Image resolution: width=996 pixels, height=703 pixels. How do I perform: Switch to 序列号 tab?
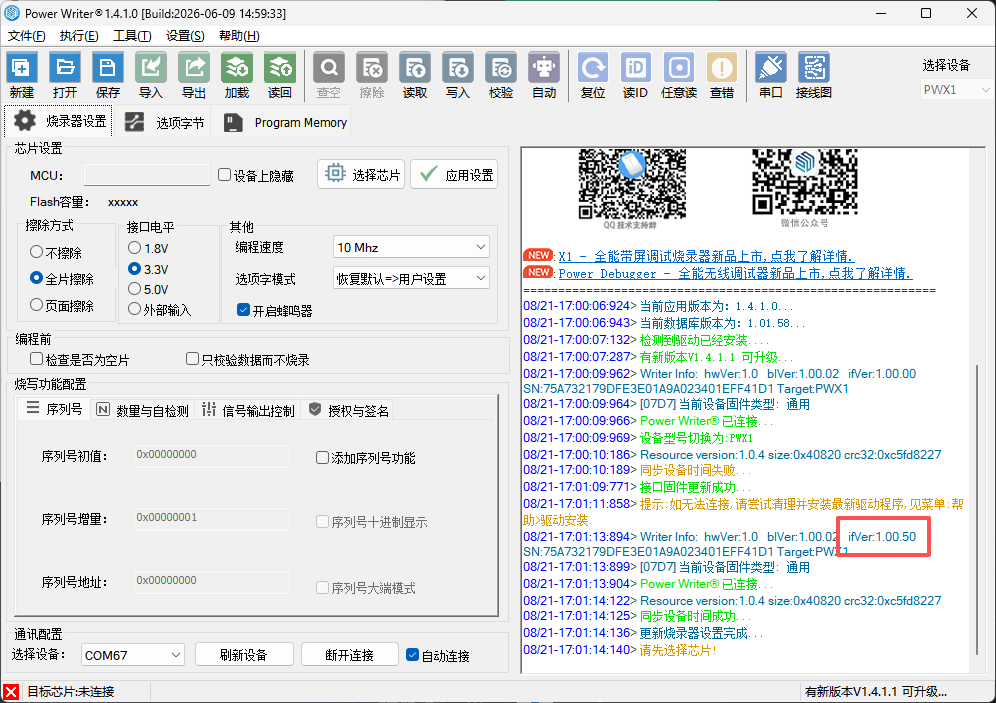(x=54, y=409)
